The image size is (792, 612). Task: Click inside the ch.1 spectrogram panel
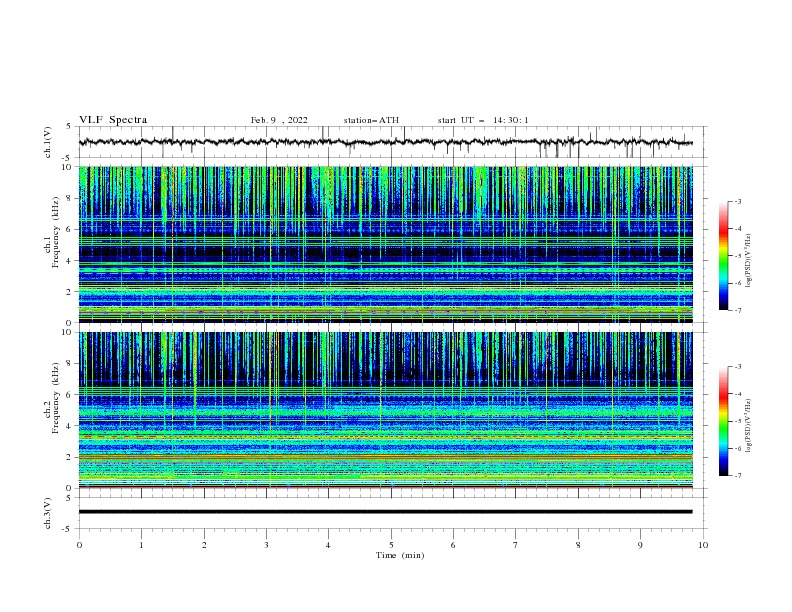click(385, 244)
